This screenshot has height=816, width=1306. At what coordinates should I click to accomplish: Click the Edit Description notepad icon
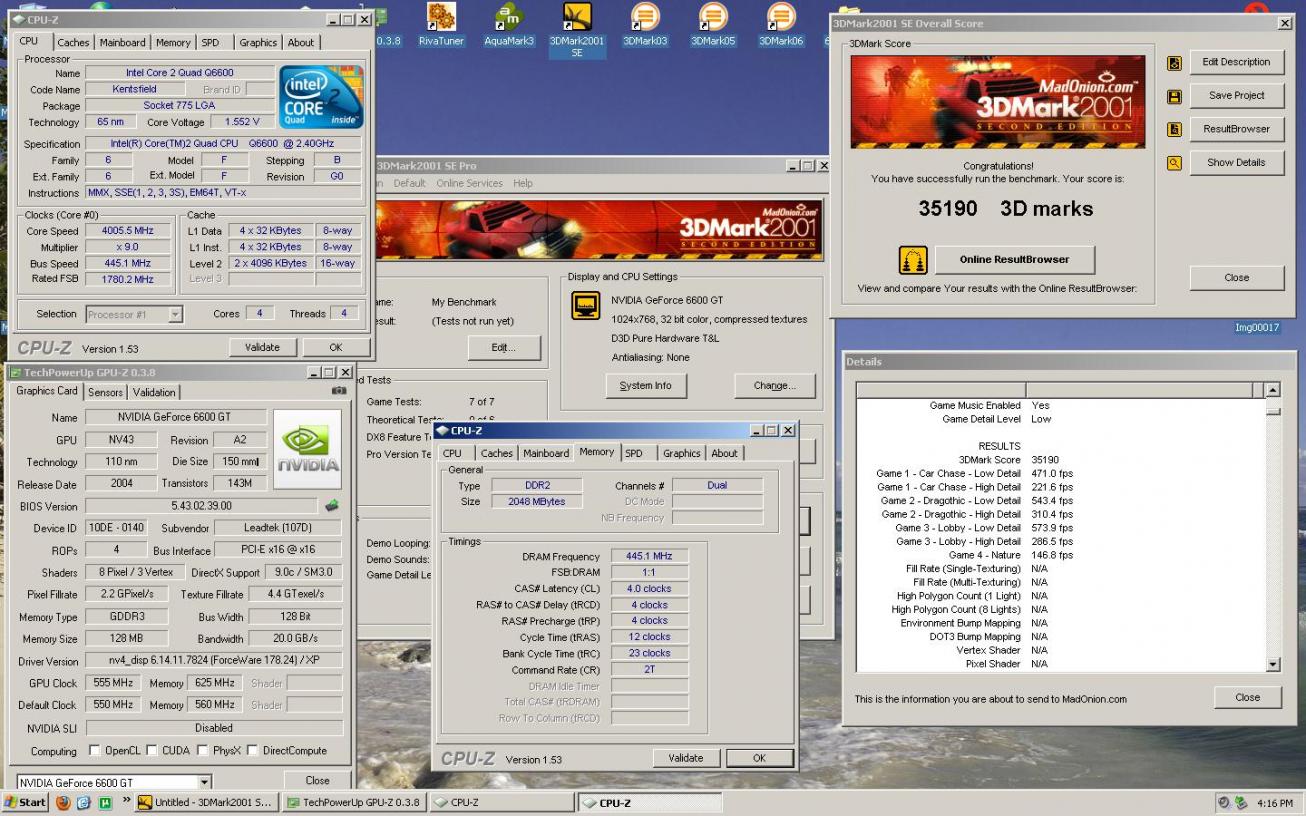pos(1174,63)
